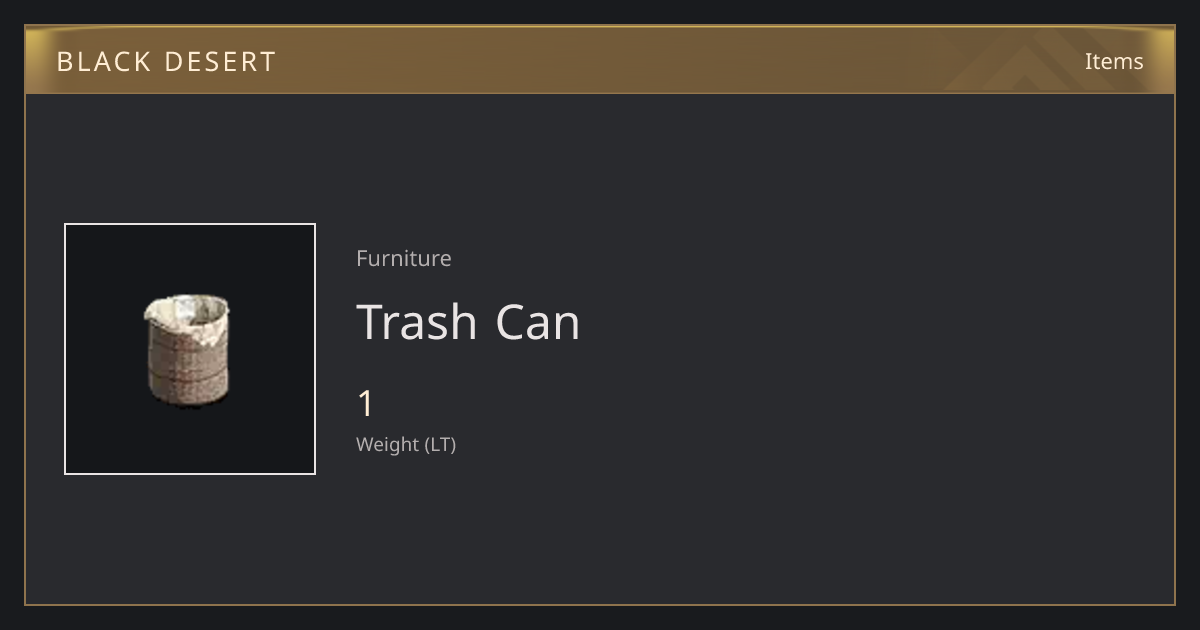Open the BLACK DESERT title link
The image size is (1200, 630).
(x=166, y=61)
